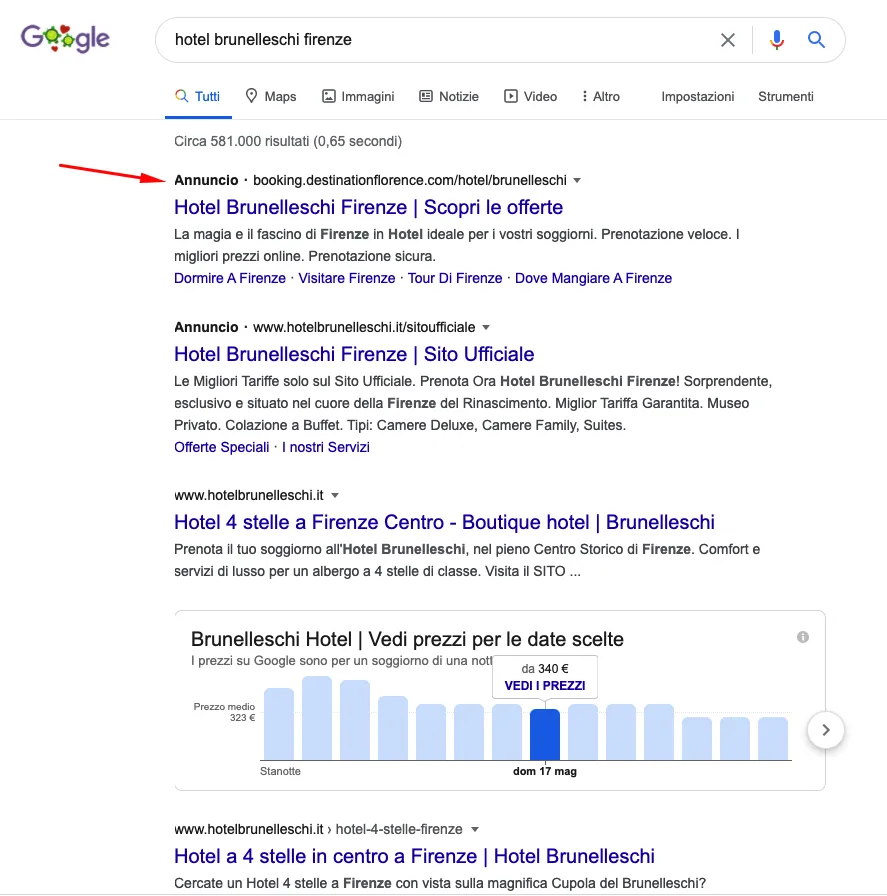Select the 'Stanotte' first price bar

click(279, 724)
